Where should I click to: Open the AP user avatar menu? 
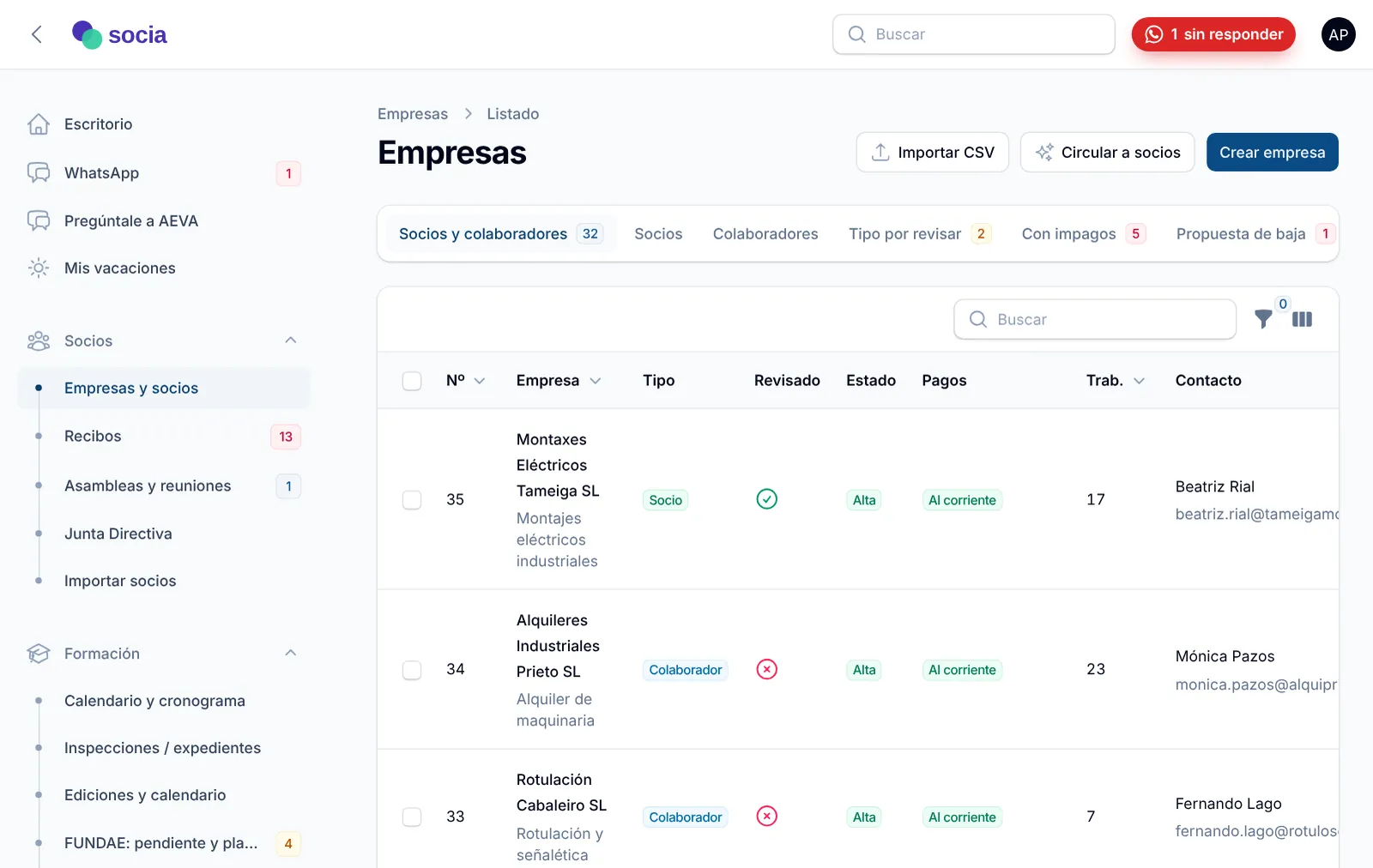[x=1338, y=34]
